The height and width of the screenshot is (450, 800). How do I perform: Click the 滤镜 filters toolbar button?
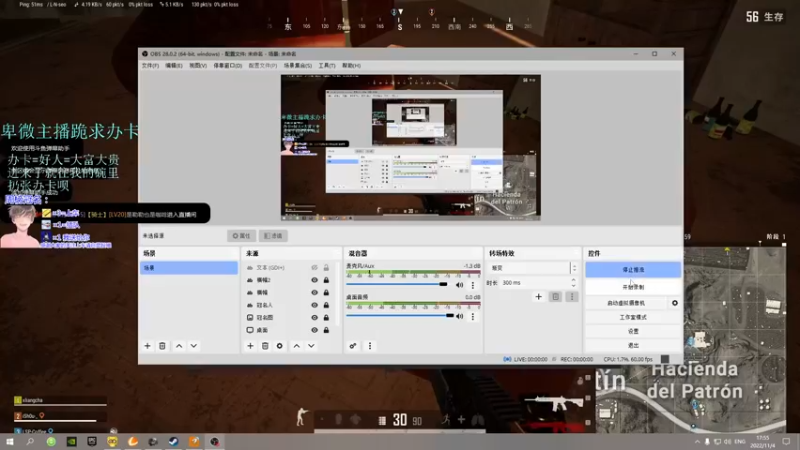[273, 236]
